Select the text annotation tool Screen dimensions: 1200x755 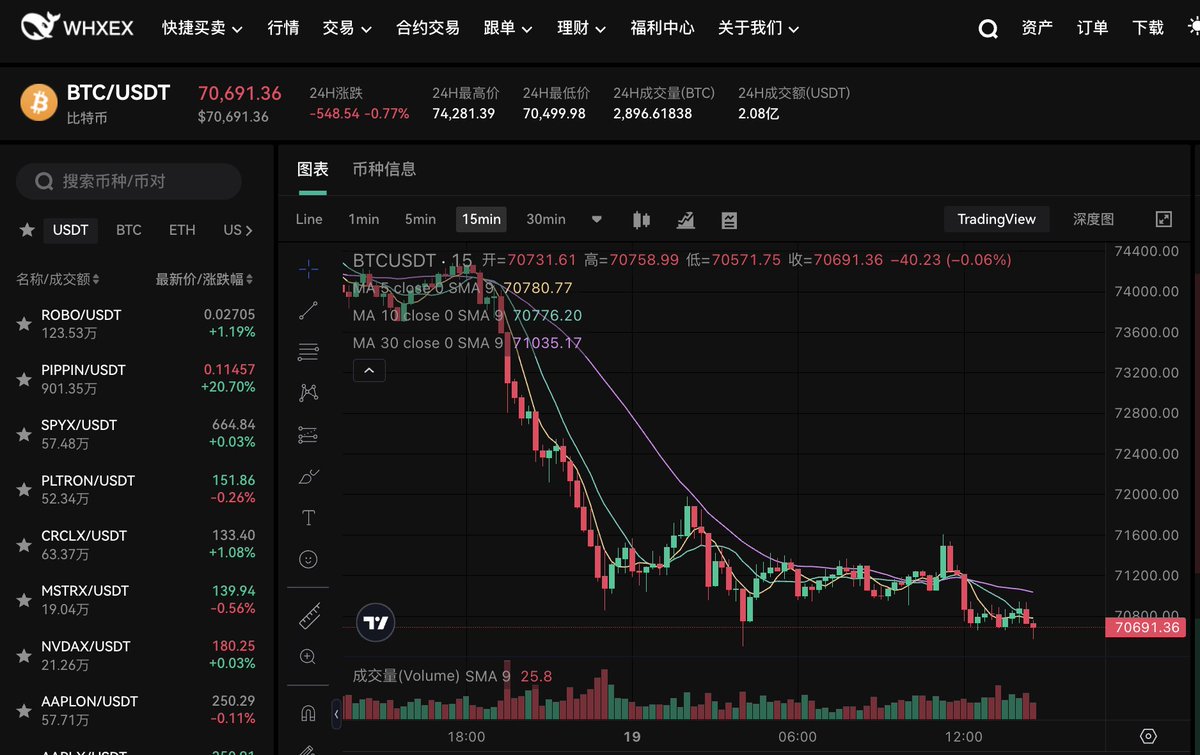pyautogui.click(x=308, y=518)
